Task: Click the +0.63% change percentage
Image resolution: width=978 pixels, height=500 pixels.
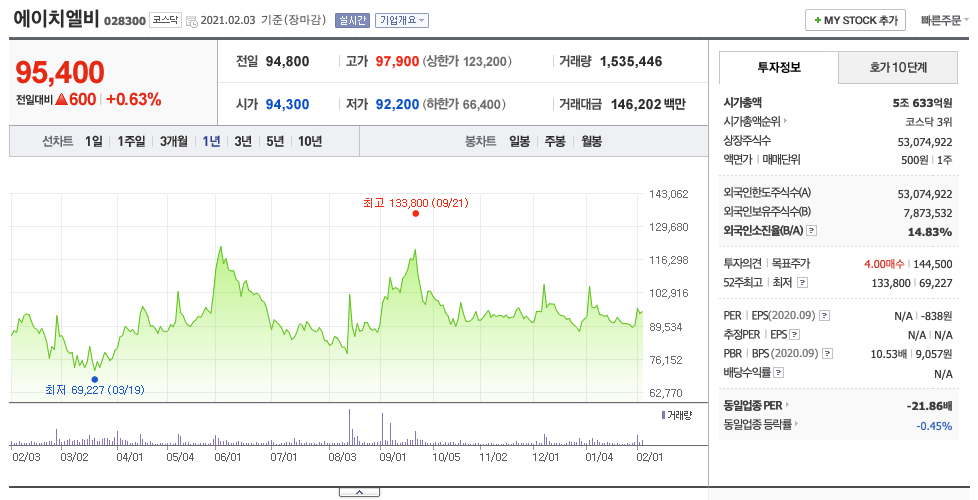Action: point(133,99)
